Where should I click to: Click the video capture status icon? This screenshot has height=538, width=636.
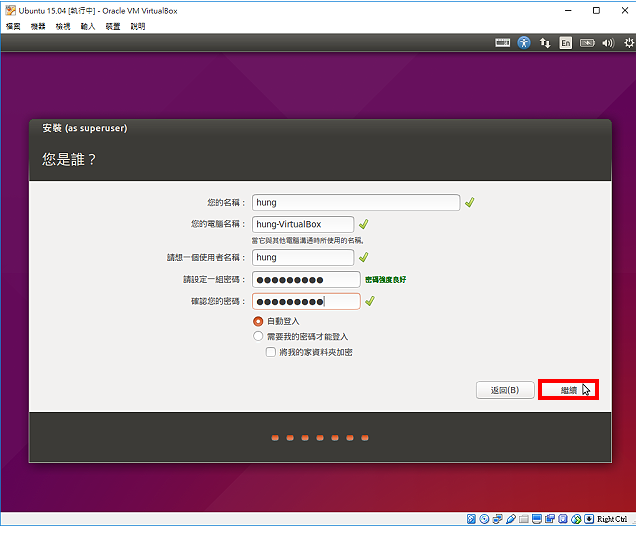550,519
